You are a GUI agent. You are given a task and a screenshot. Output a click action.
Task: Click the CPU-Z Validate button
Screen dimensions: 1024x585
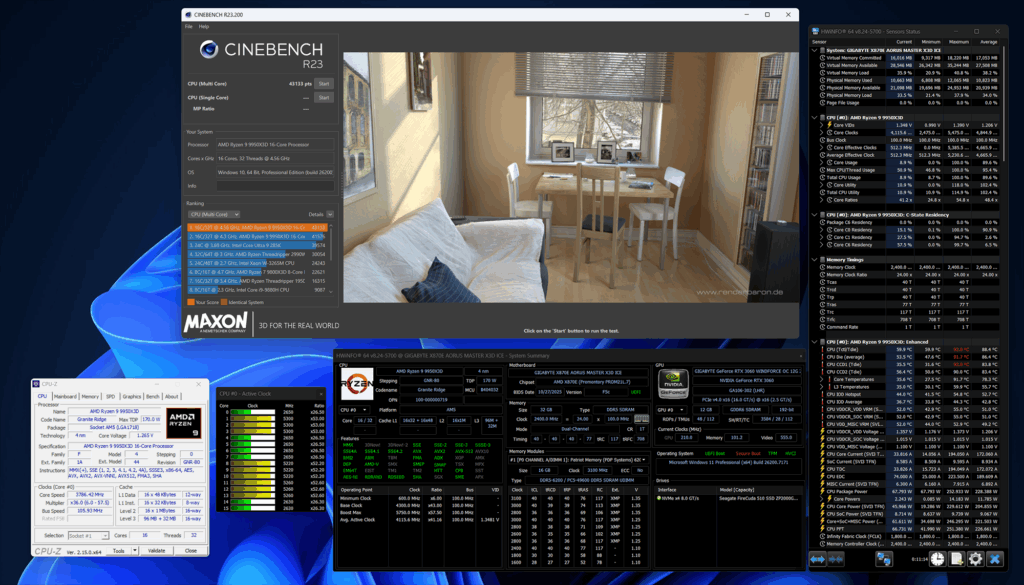click(155, 550)
